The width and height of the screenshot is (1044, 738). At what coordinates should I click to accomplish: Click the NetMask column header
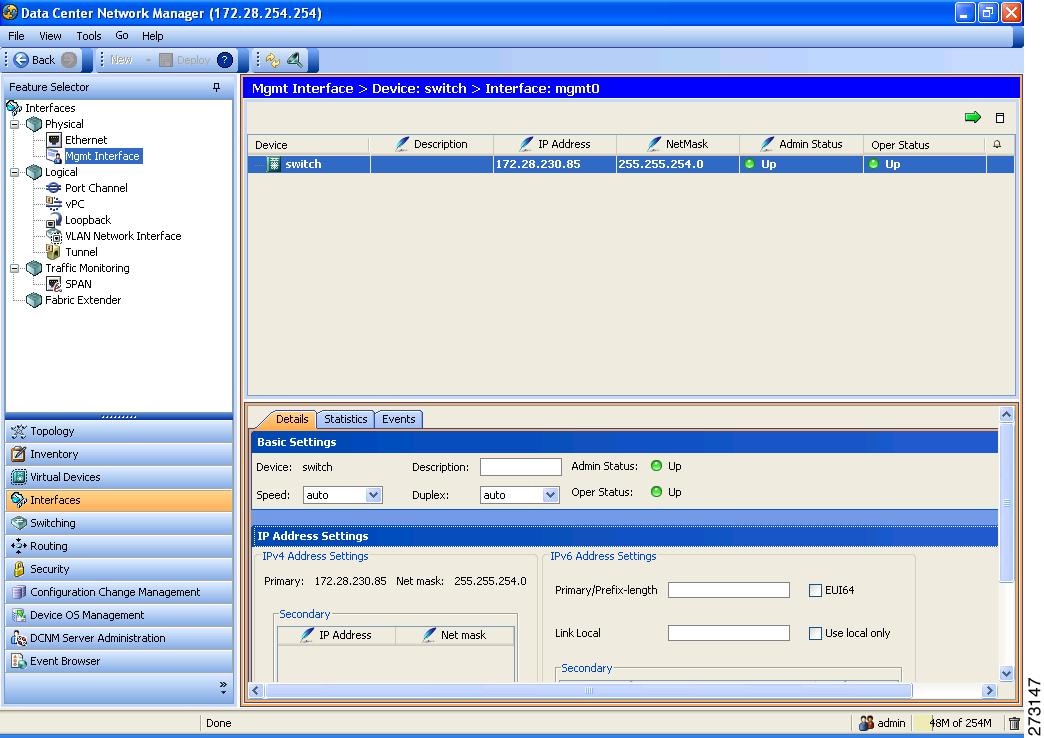click(678, 145)
